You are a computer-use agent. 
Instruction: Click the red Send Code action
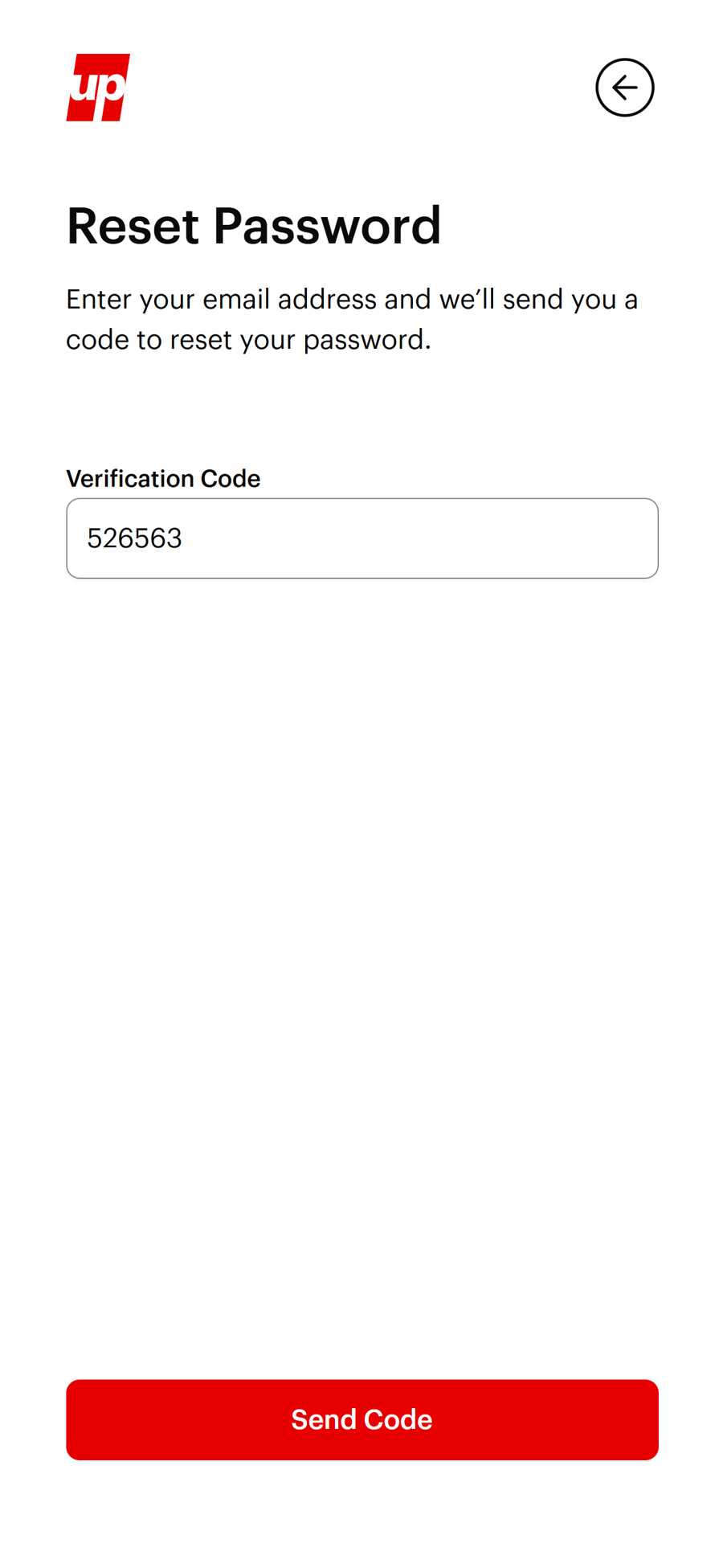point(361,1419)
